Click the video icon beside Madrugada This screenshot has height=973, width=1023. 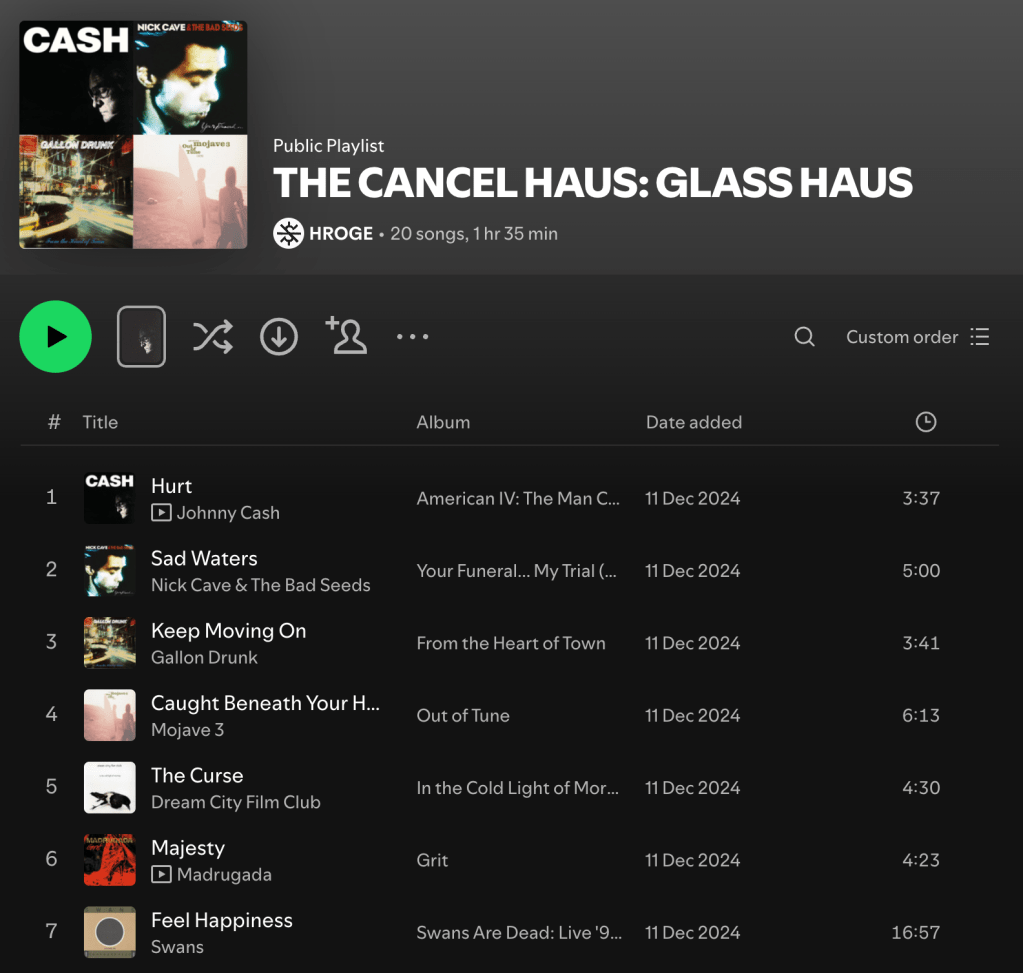click(x=161, y=874)
